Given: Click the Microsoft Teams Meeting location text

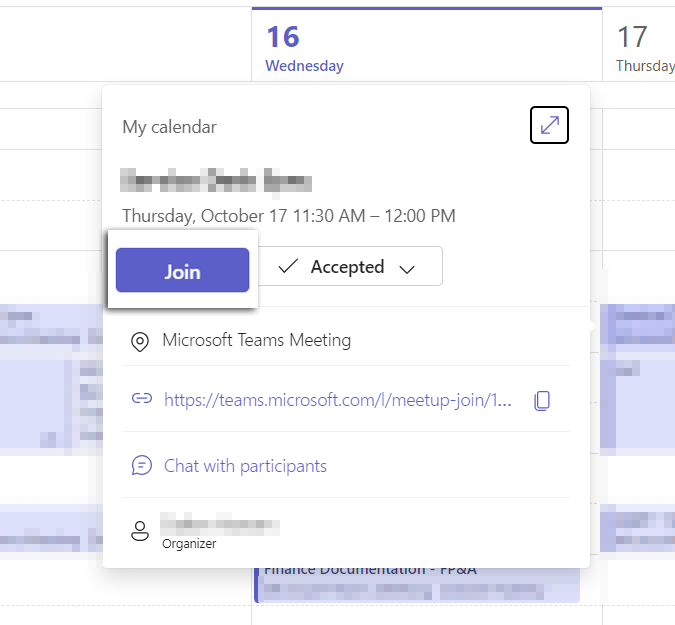Looking at the screenshot, I should click(x=256, y=340).
